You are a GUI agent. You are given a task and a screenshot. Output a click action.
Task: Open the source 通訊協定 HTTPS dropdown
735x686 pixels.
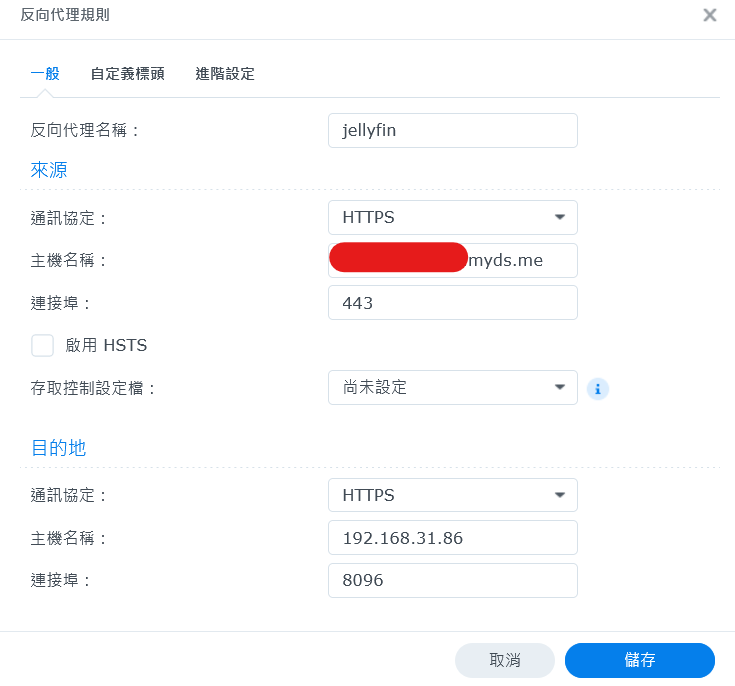[x=453, y=218]
